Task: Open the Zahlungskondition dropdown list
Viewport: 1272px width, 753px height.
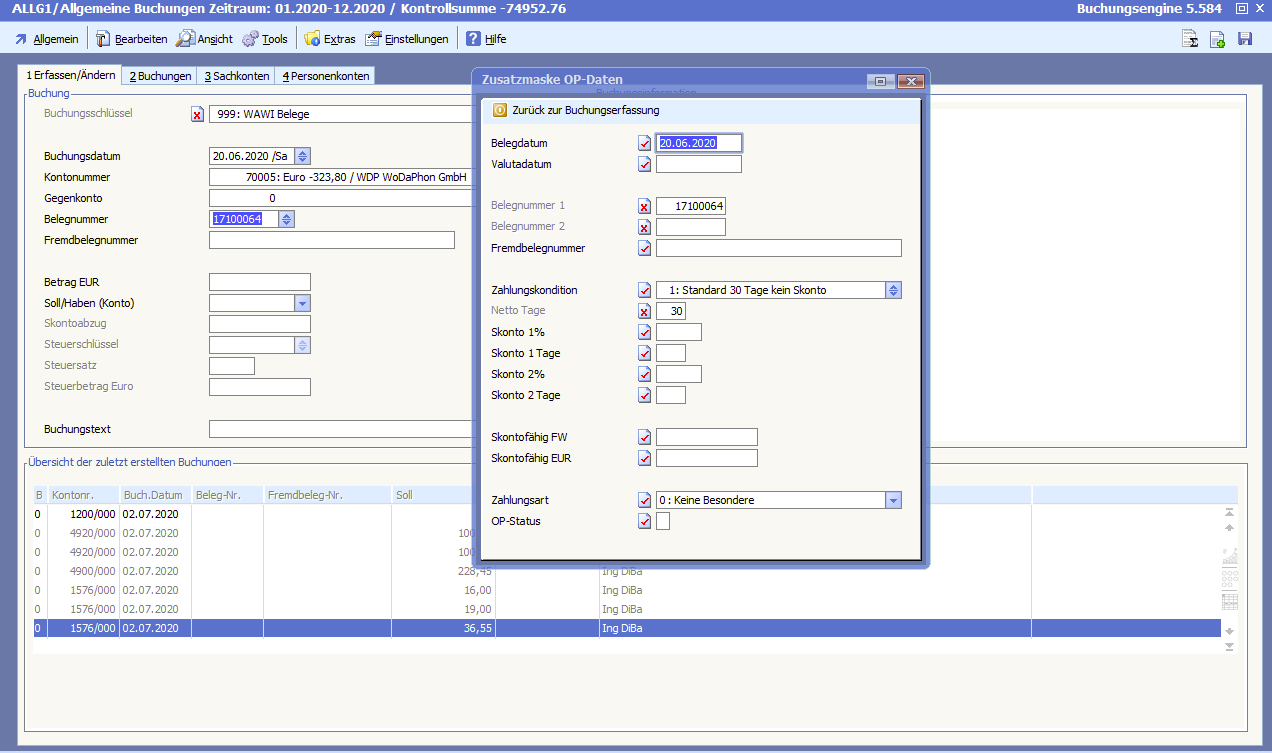Action: 893,290
